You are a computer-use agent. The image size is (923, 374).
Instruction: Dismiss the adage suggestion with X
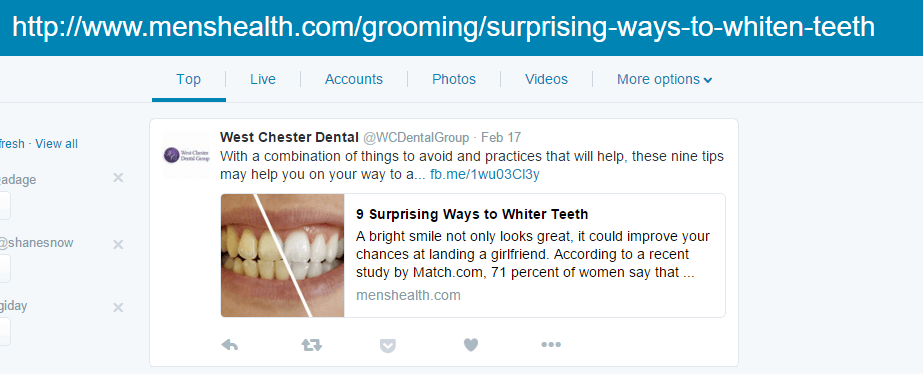(118, 177)
